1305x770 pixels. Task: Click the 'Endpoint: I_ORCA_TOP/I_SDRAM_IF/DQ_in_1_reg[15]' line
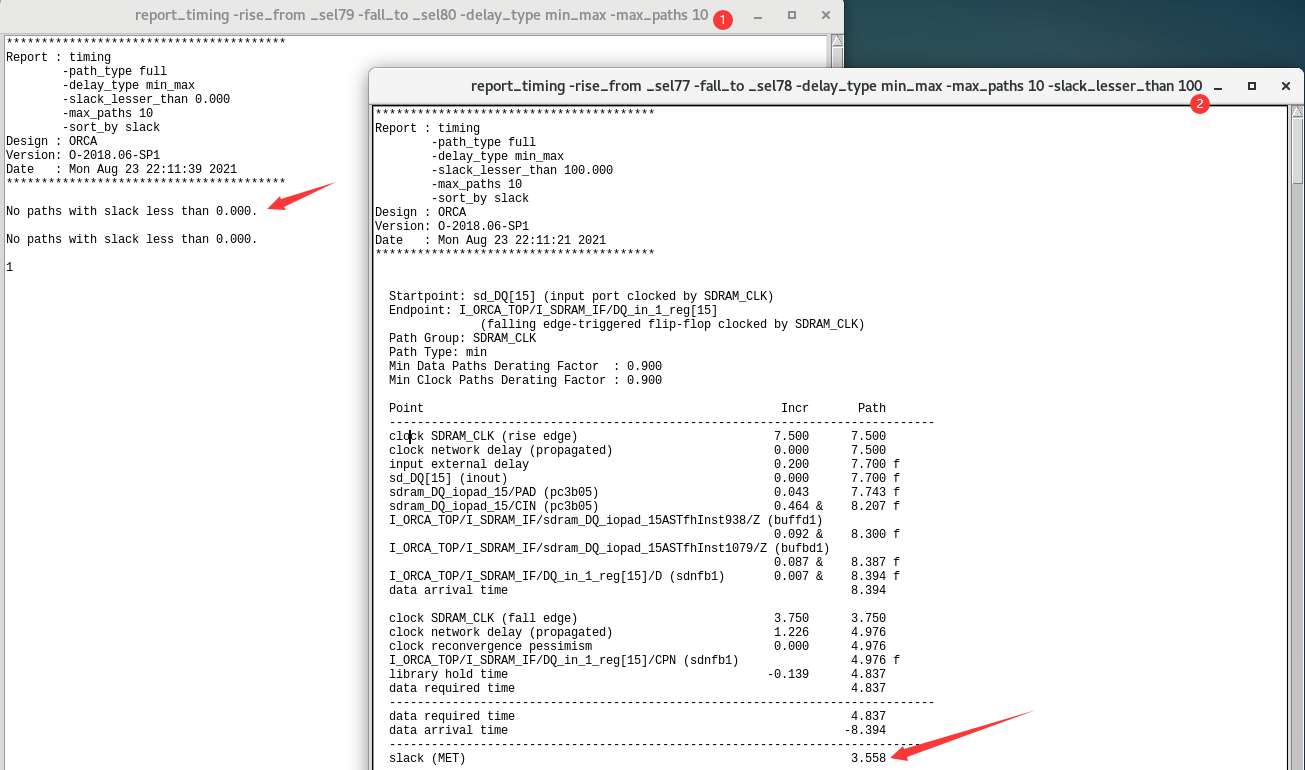(x=553, y=310)
